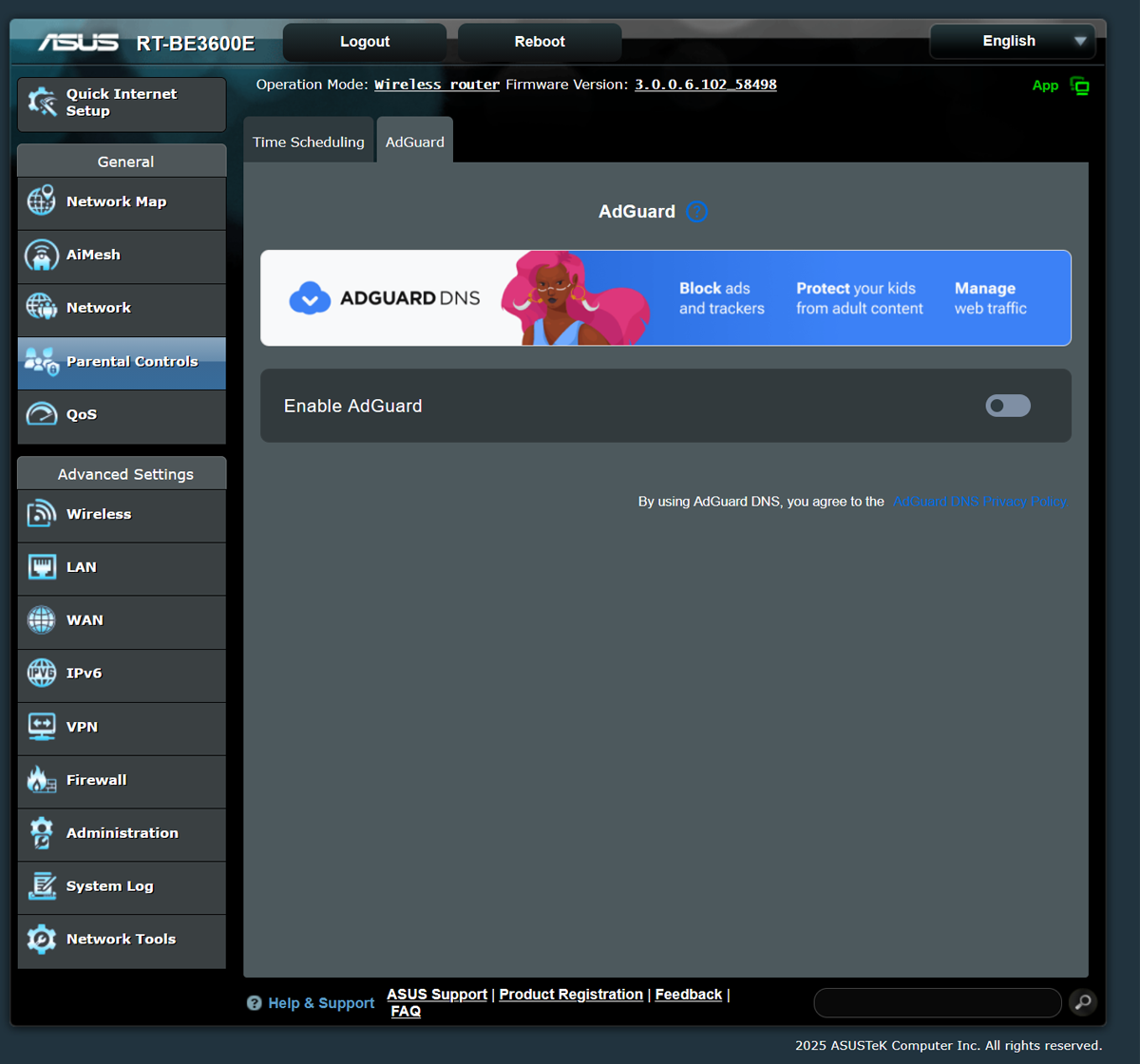Click the AdGuard DNS promotional banner
Viewport: 1140px width, 1064px height.
point(666,298)
